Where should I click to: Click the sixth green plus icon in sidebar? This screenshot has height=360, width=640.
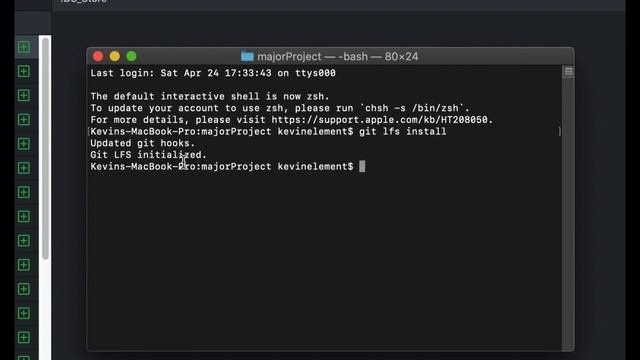(x=24, y=168)
